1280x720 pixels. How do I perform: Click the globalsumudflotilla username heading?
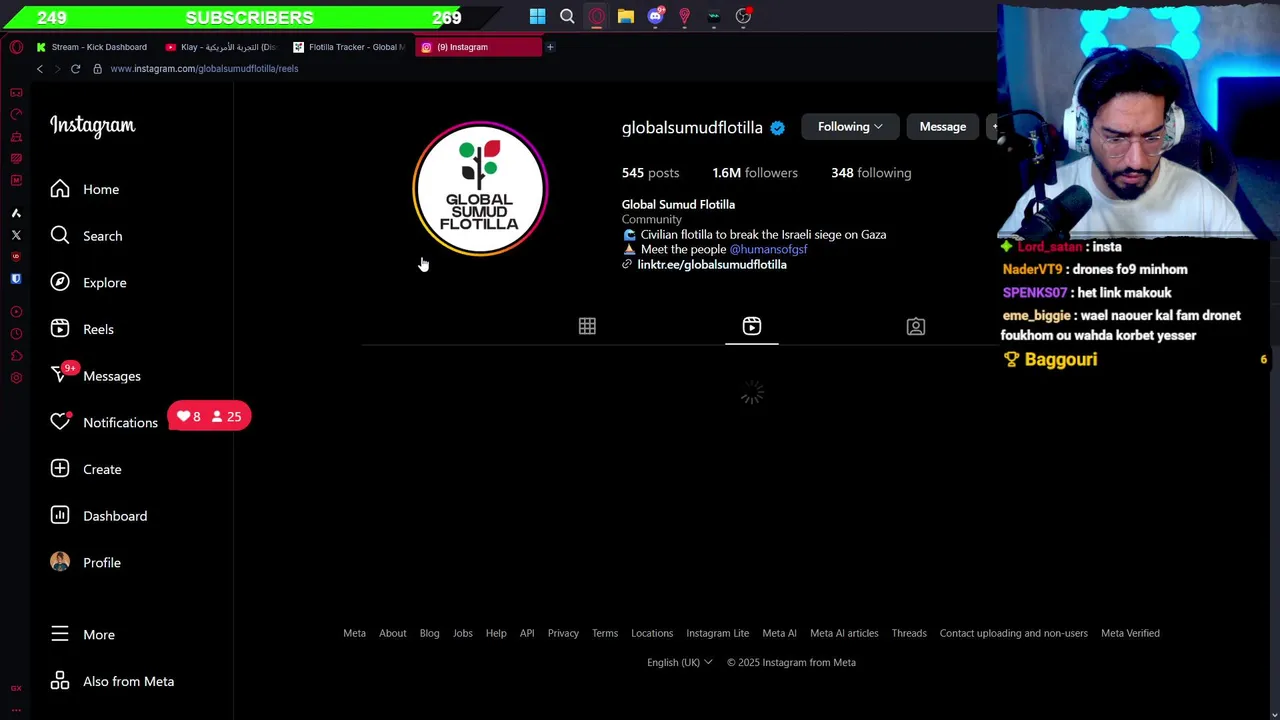[692, 128]
